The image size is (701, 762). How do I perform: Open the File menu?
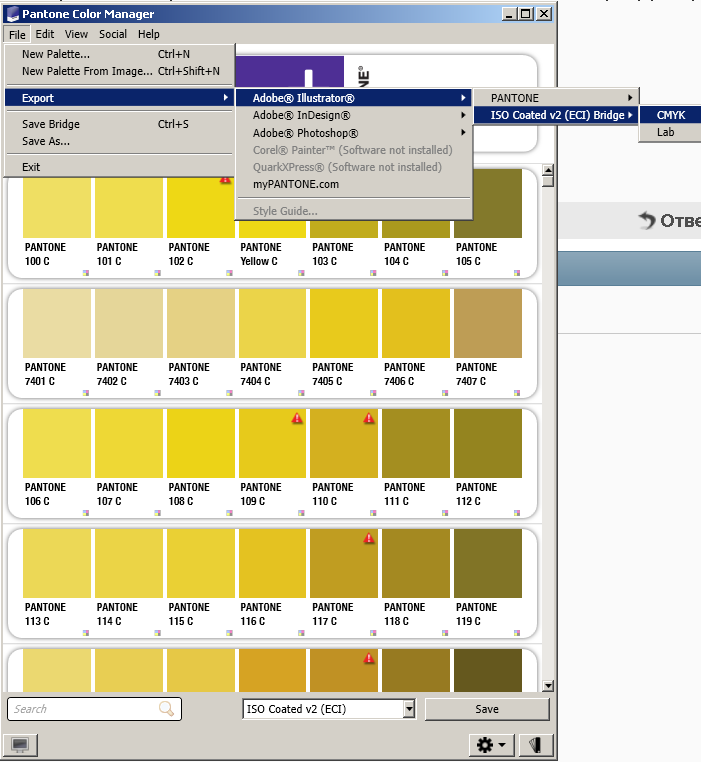[17, 35]
